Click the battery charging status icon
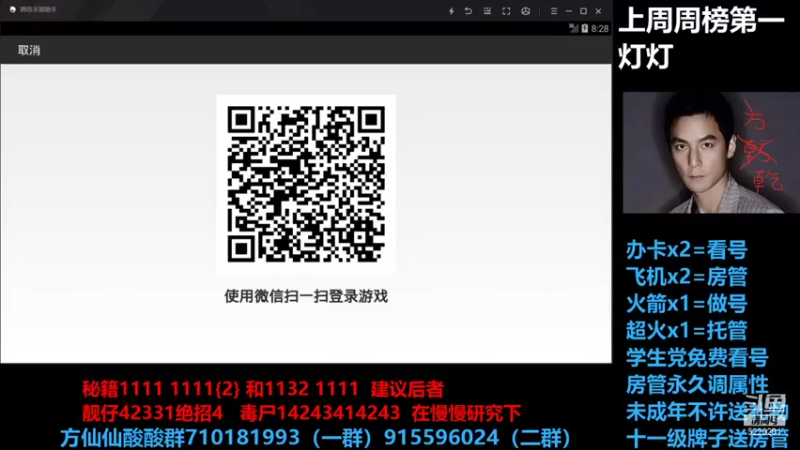Screen dimensions: 800x450 pos(585,29)
